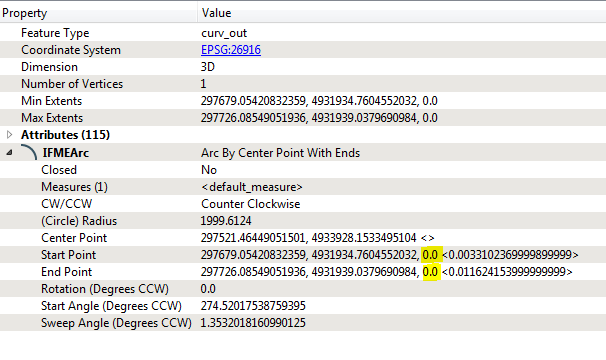This screenshot has width=606, height=360.
Task: Select the Min Extents label
Action: [52, 101]
